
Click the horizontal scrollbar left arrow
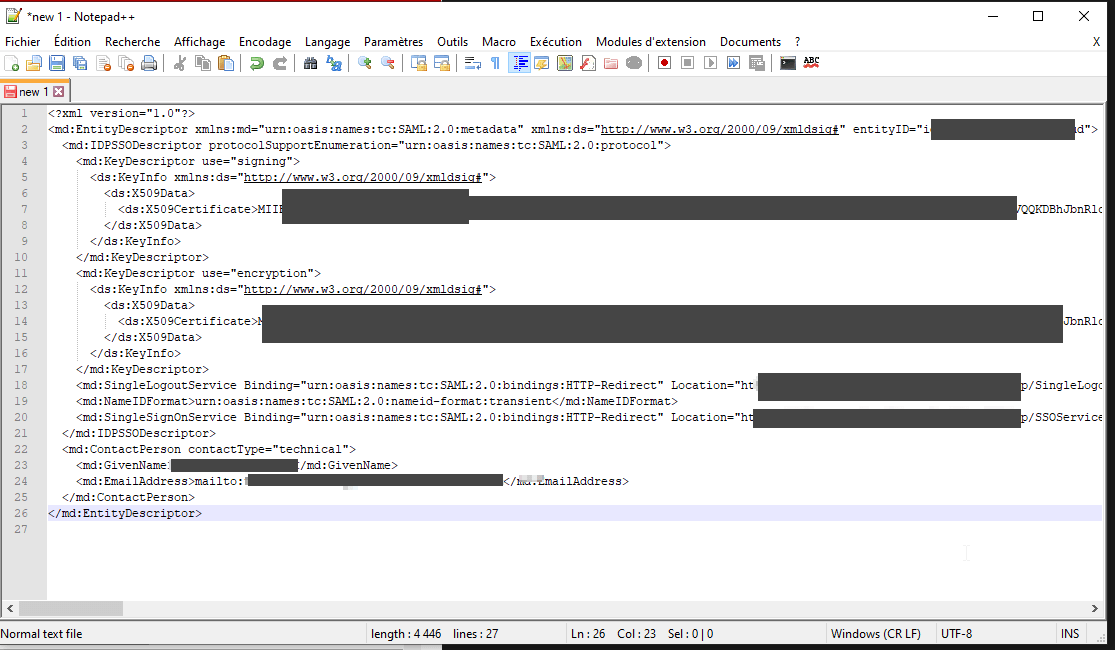(x=10, y=609)
